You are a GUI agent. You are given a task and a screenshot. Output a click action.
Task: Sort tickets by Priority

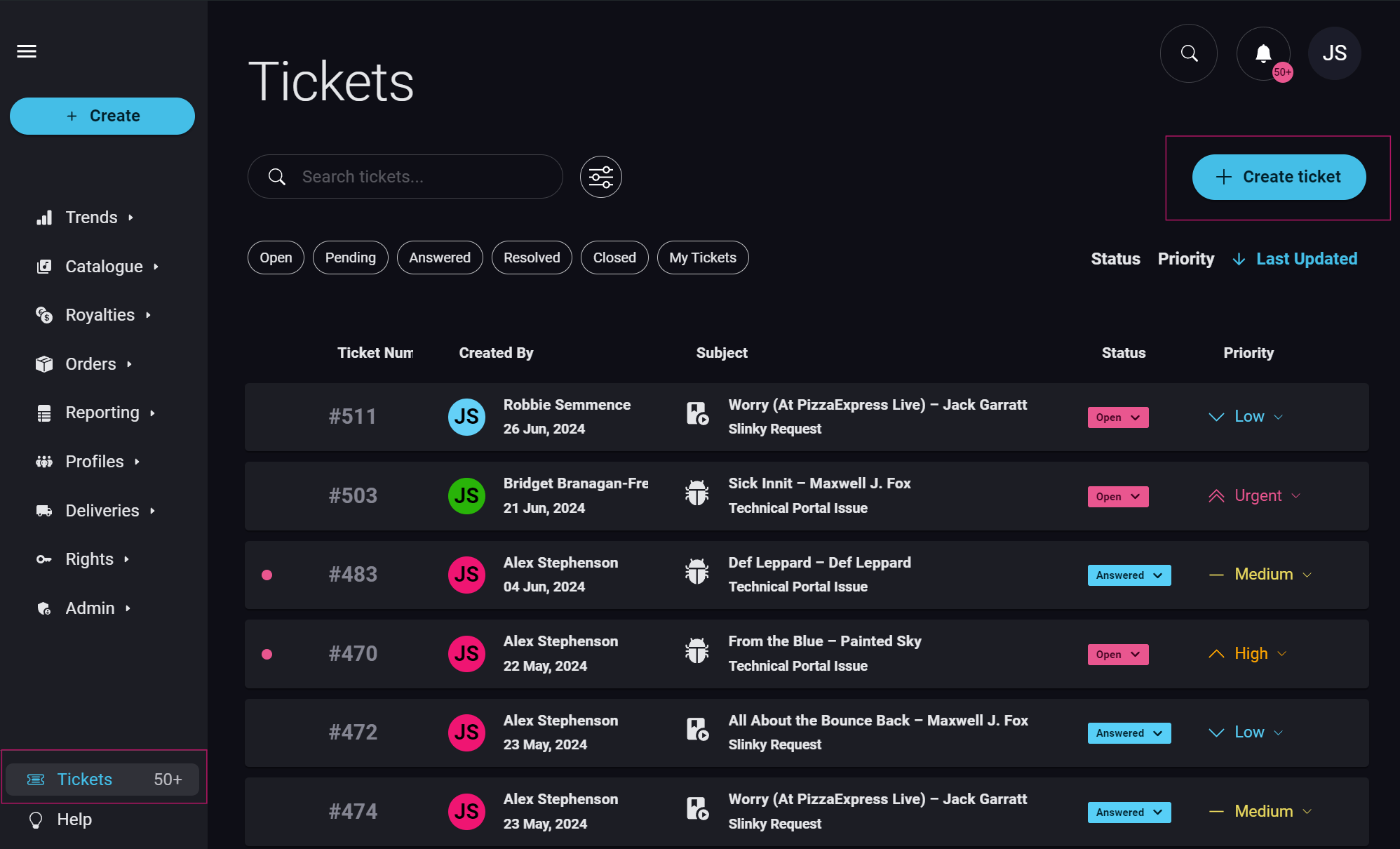click(x=1185, y=259)
